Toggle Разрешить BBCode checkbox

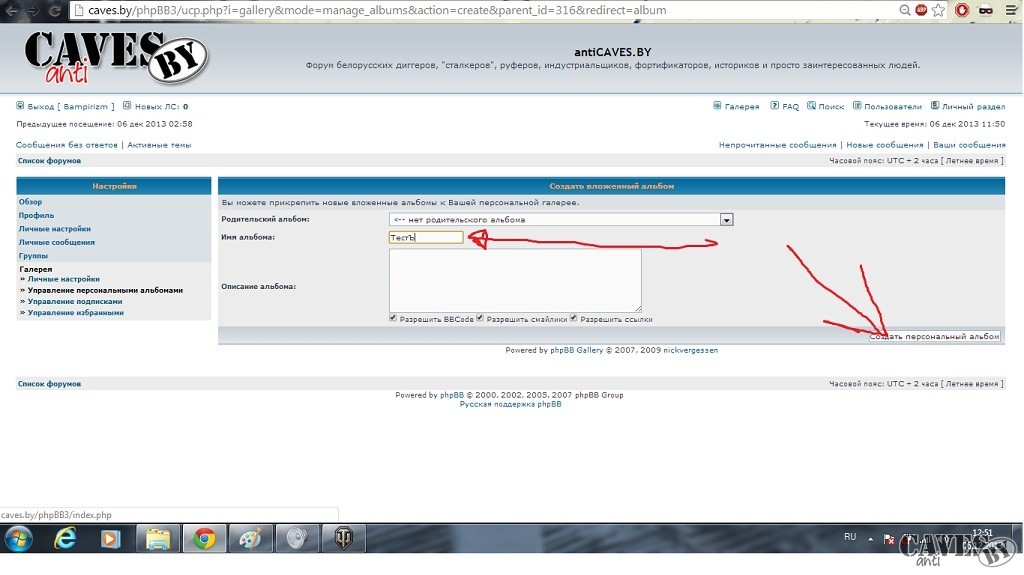tap(394, 318)
